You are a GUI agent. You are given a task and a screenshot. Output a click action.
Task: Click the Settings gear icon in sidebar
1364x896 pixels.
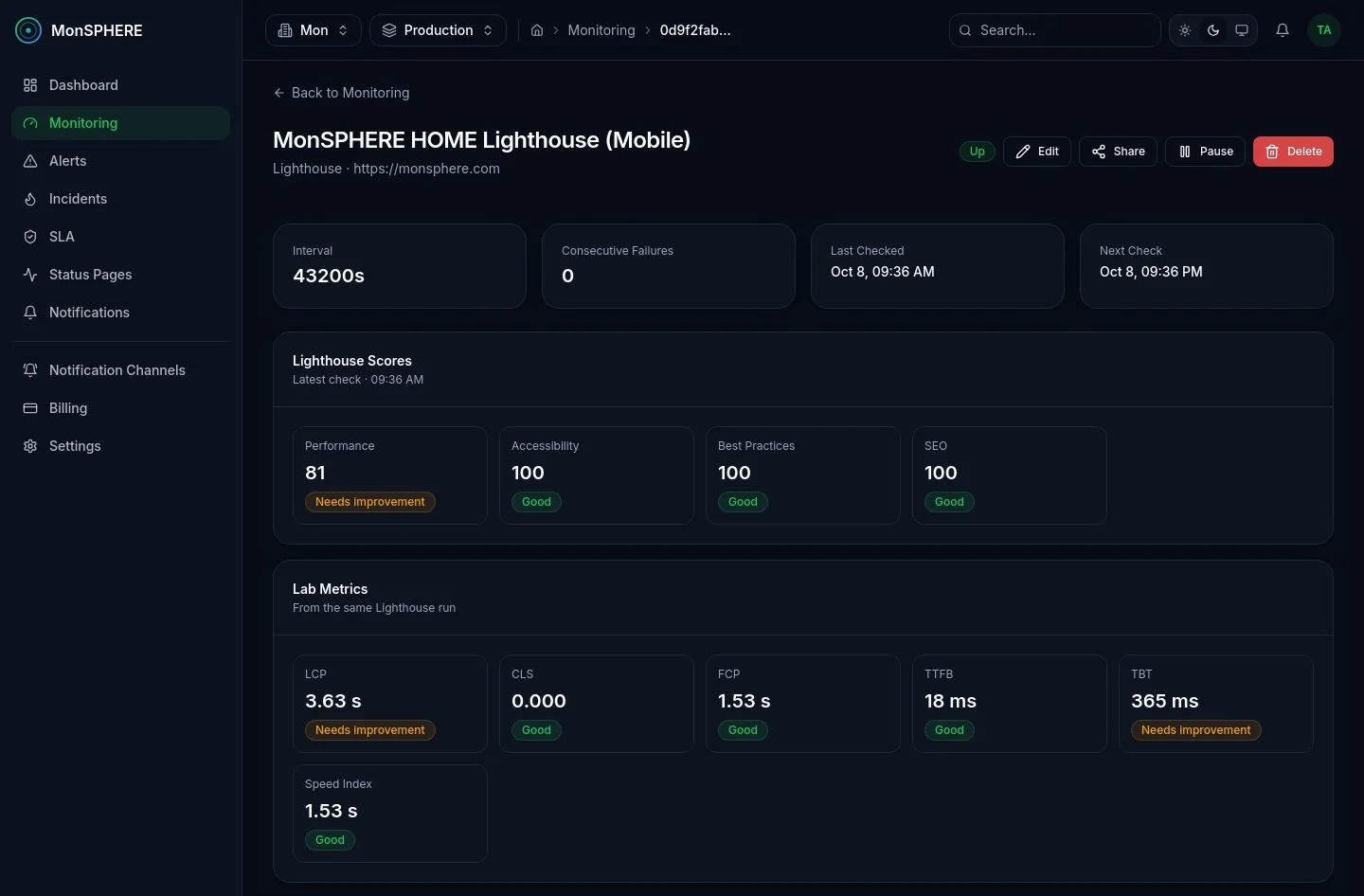30,446
